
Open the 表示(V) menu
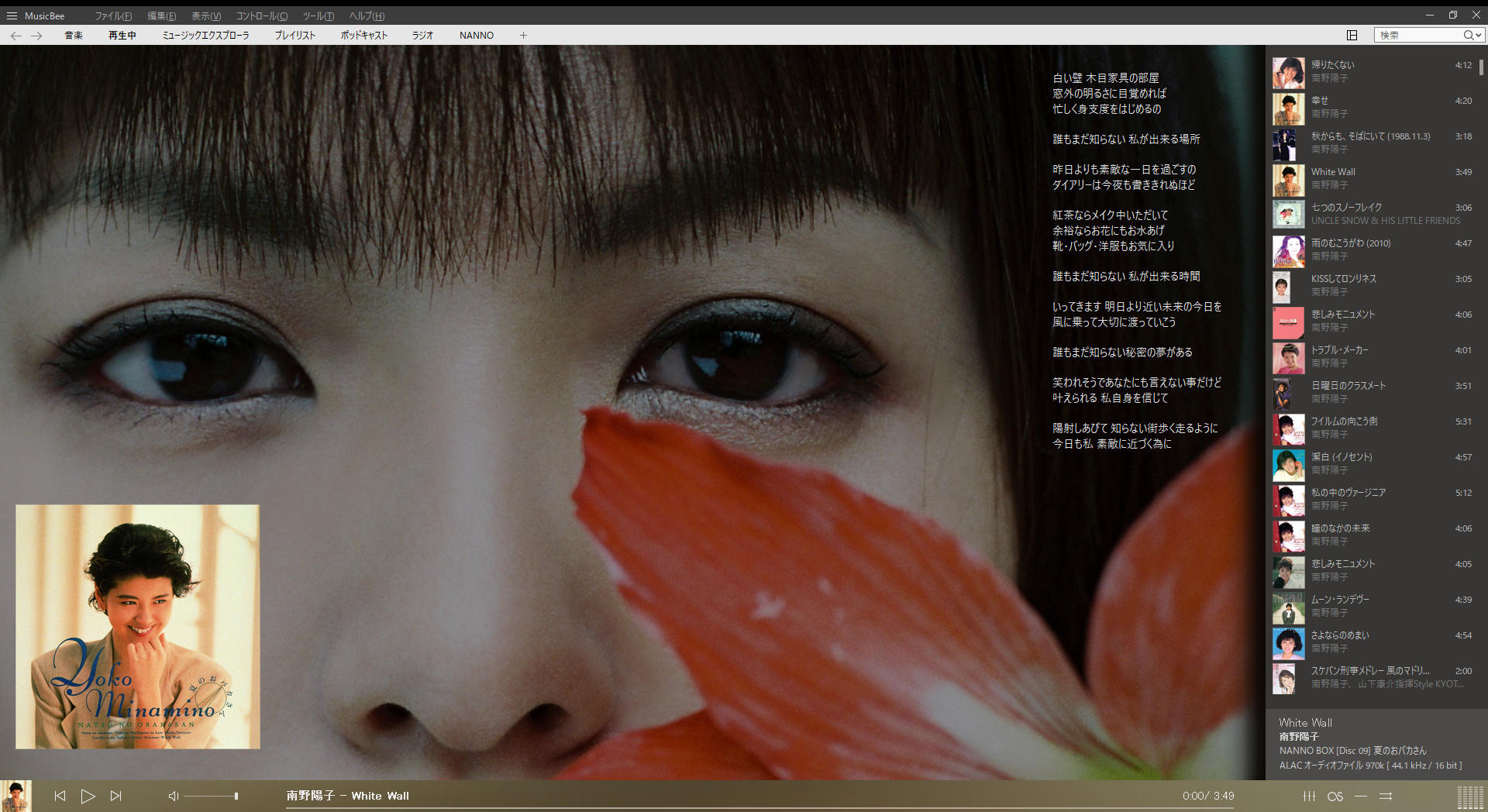point(206,15)
